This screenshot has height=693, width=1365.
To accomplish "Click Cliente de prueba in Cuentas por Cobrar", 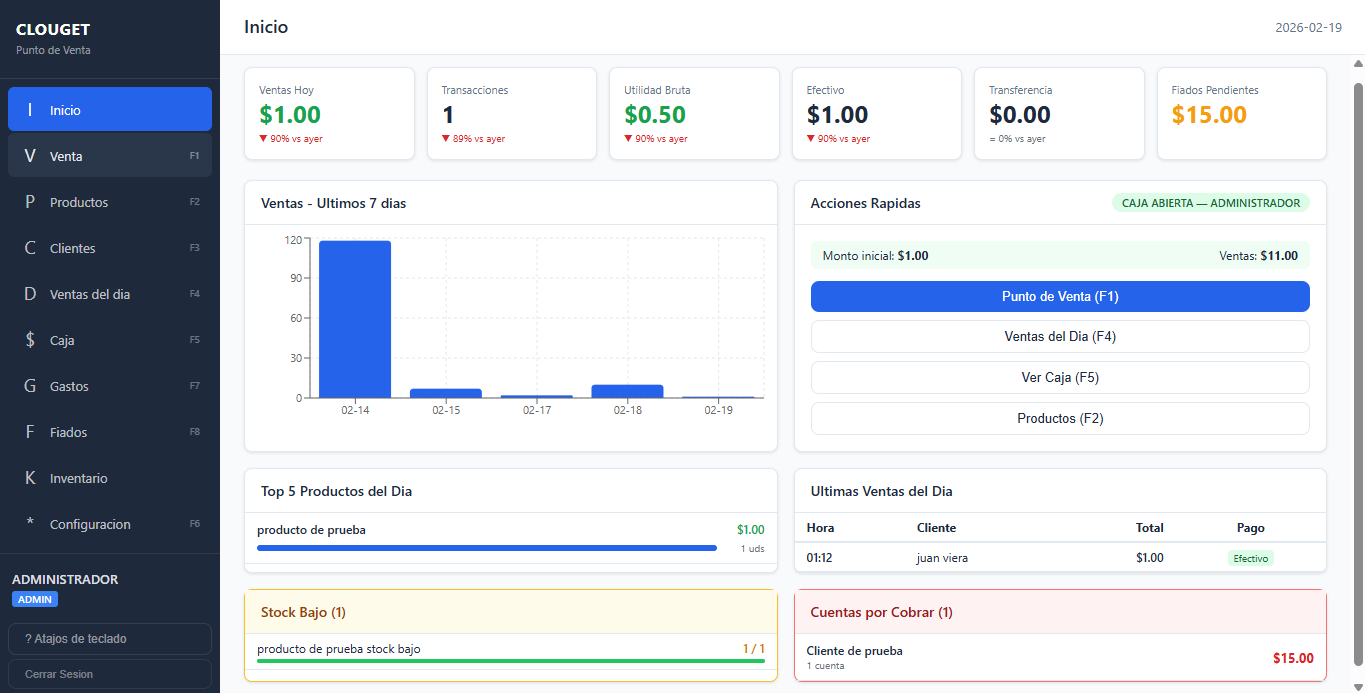I will [x=855, y=651].
